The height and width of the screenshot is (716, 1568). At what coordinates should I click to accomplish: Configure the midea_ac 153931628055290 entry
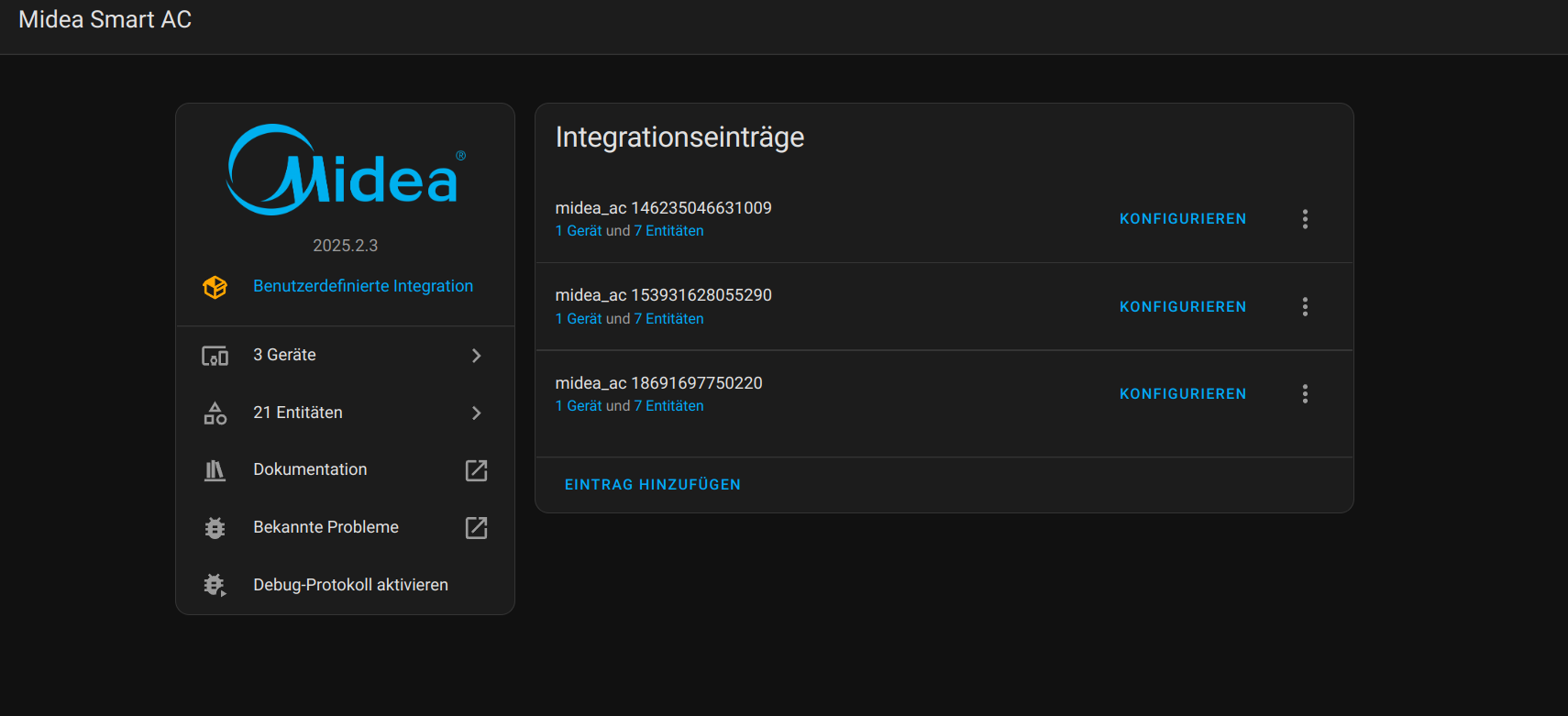tap(1183, 307)
